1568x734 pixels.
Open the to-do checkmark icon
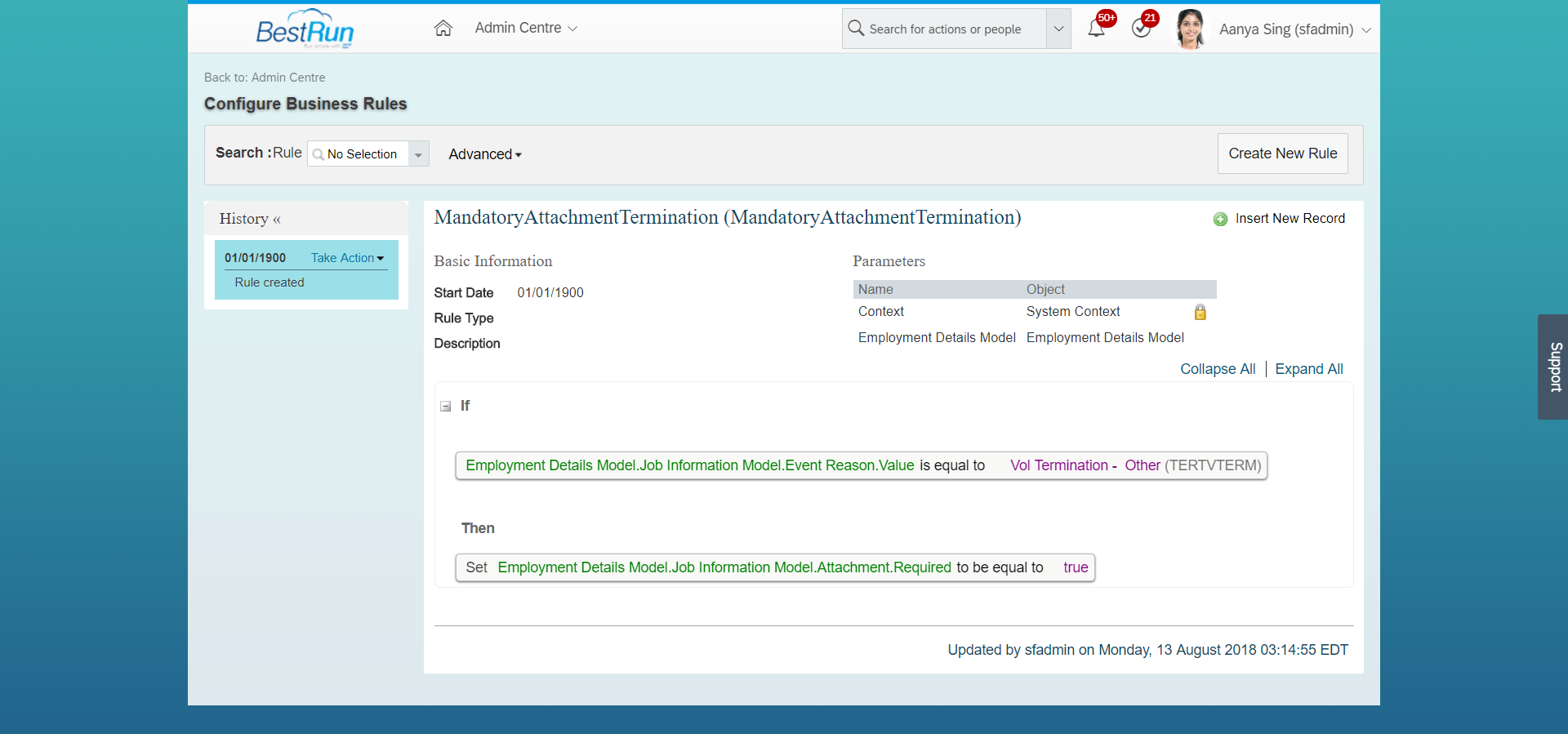pyautogui.click(x=1141, y=29)
